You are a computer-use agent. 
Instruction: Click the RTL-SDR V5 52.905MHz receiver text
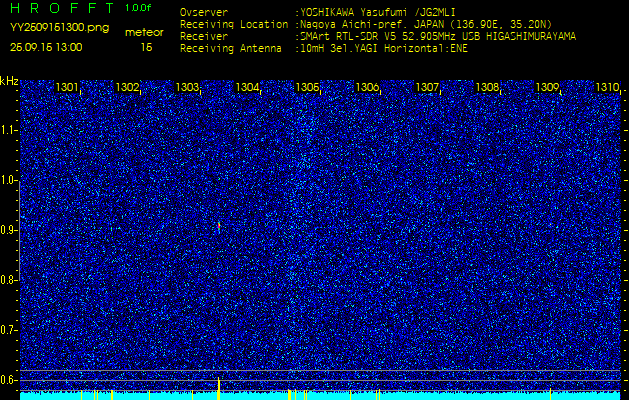point(438,37)
